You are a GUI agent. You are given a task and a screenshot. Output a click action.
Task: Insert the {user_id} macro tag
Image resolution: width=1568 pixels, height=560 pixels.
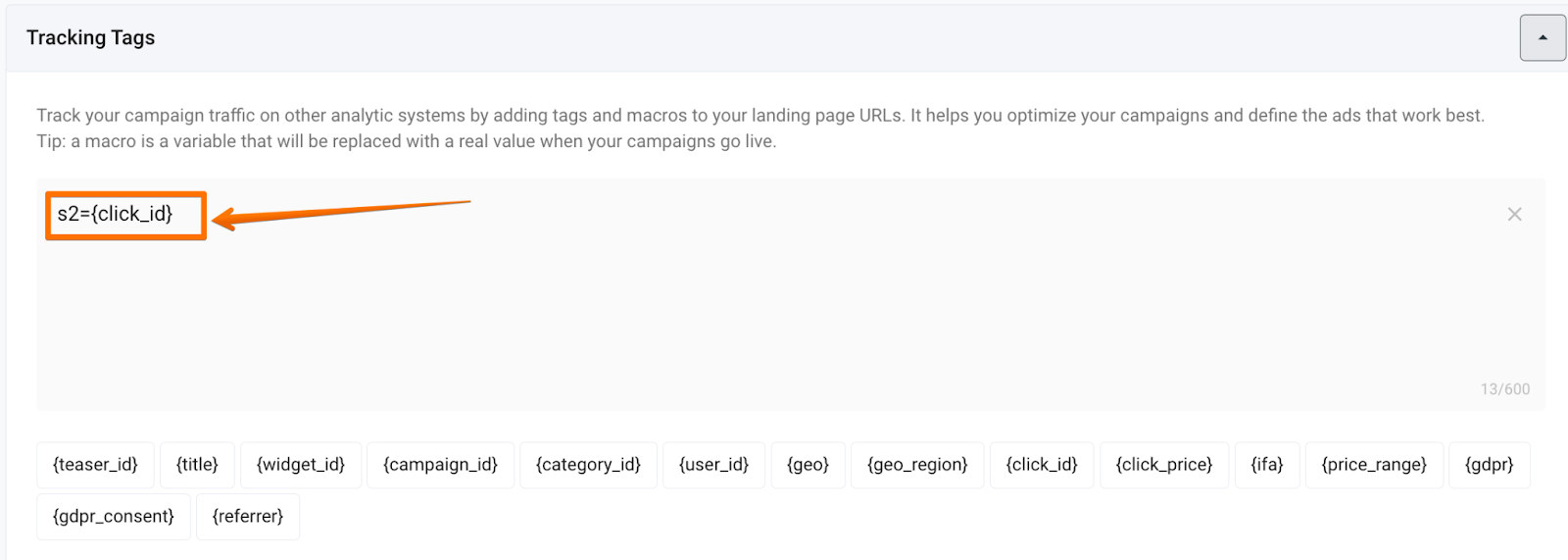713,465
